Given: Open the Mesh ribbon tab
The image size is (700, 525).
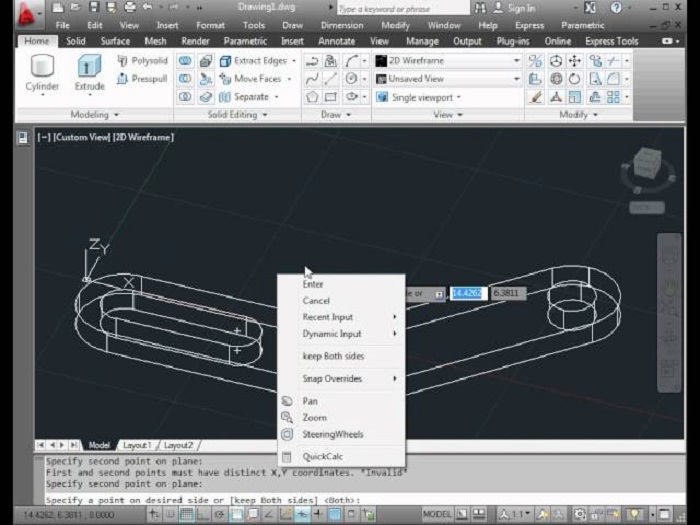Looking at the screenshot, I should [x=154, y=41].
